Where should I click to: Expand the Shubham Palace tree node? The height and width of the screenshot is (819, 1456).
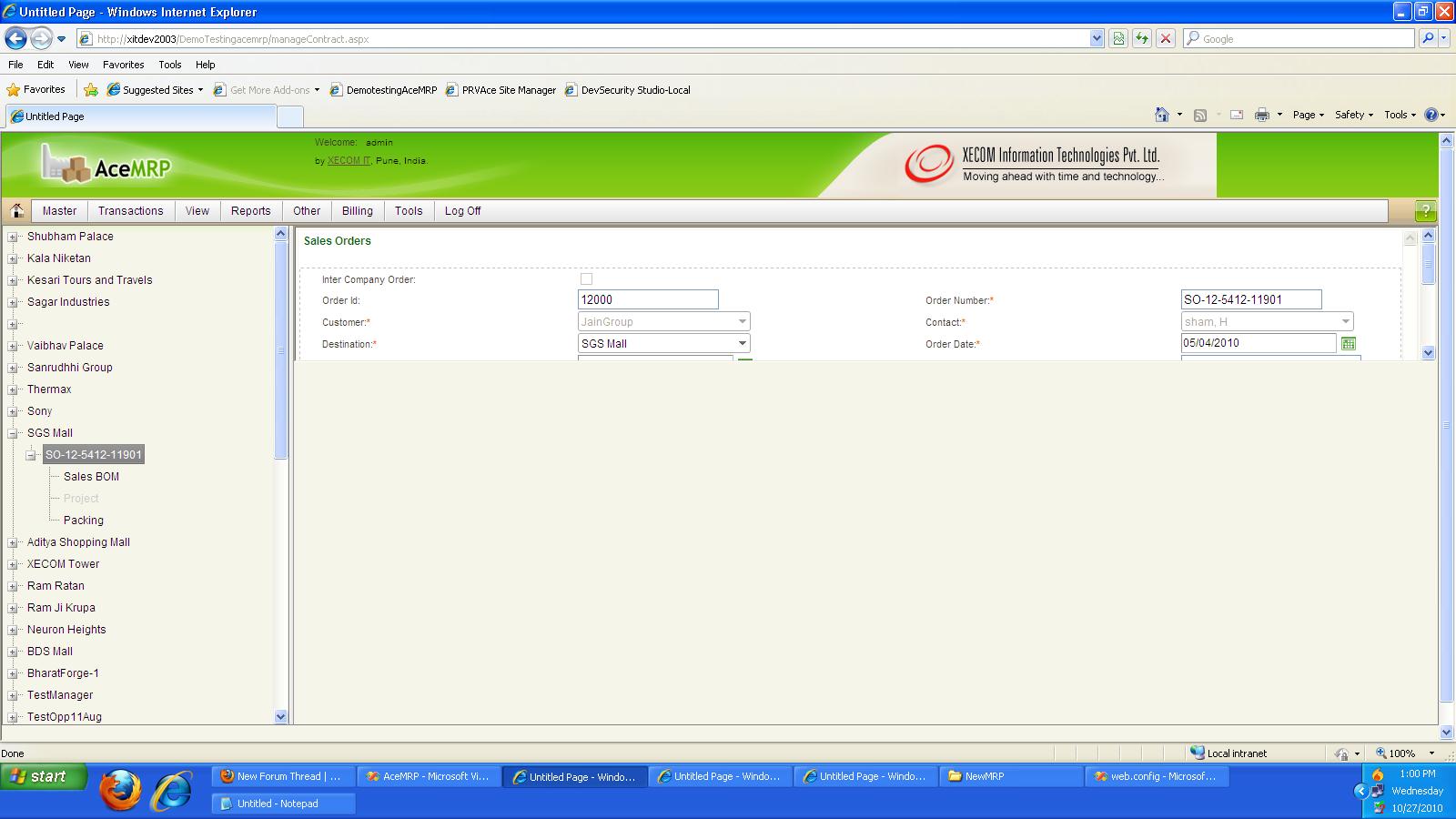pyautogui.click(x=13, y=237)
